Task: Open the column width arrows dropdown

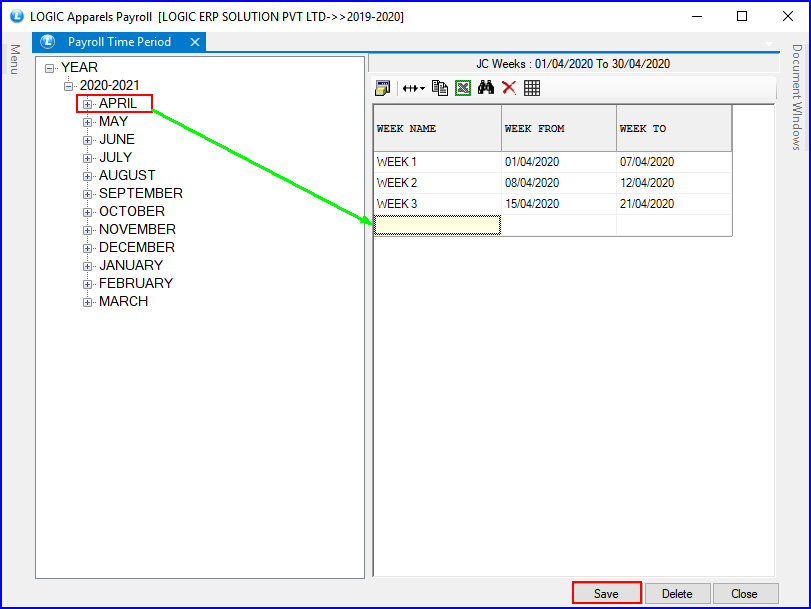Action: (x=414, y=88)
